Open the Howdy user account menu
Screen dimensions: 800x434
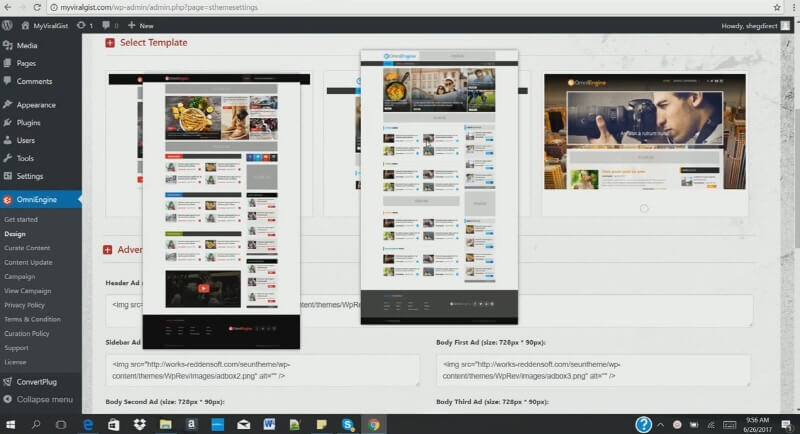click(x=755, y=25)
